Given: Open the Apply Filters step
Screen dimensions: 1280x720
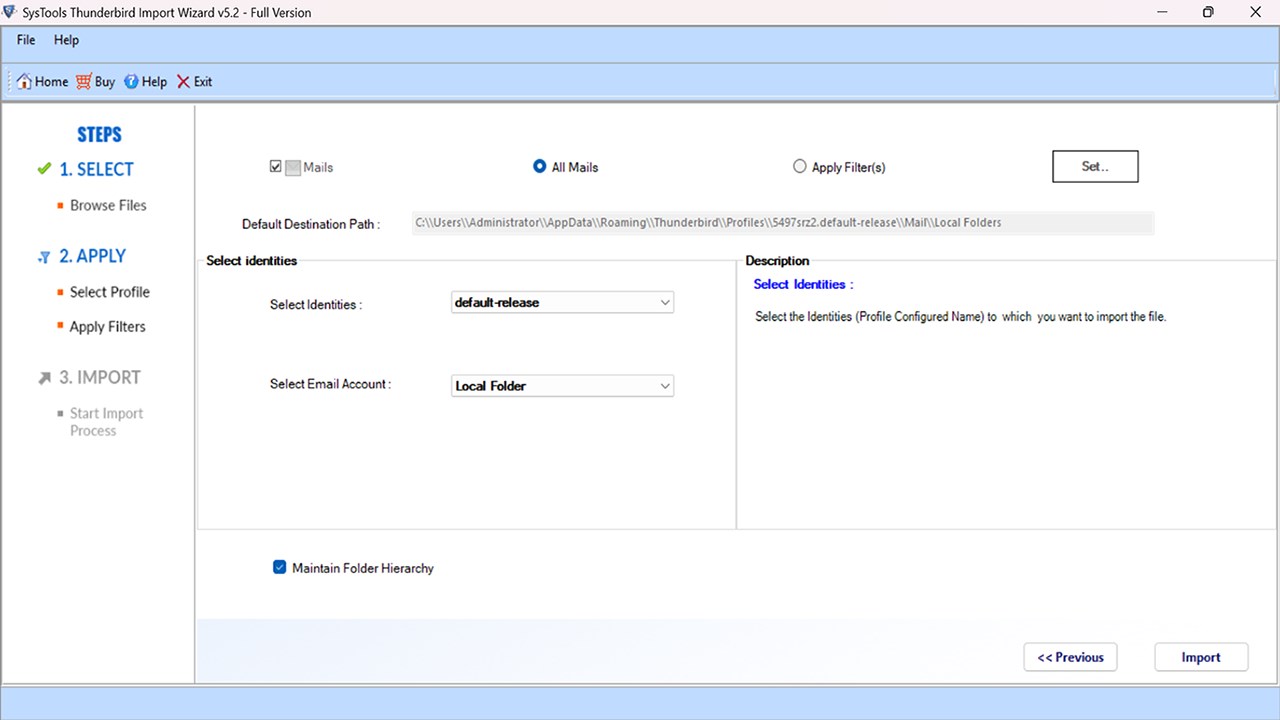Looking at the screenshot, I should (x=108, y=327).
